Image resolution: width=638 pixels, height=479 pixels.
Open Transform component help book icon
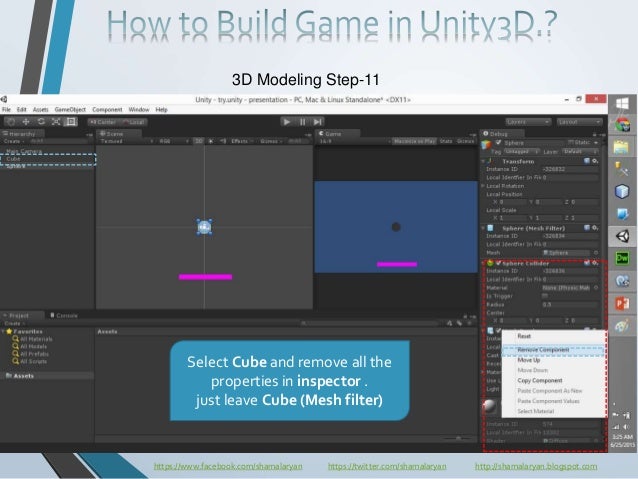587,161
